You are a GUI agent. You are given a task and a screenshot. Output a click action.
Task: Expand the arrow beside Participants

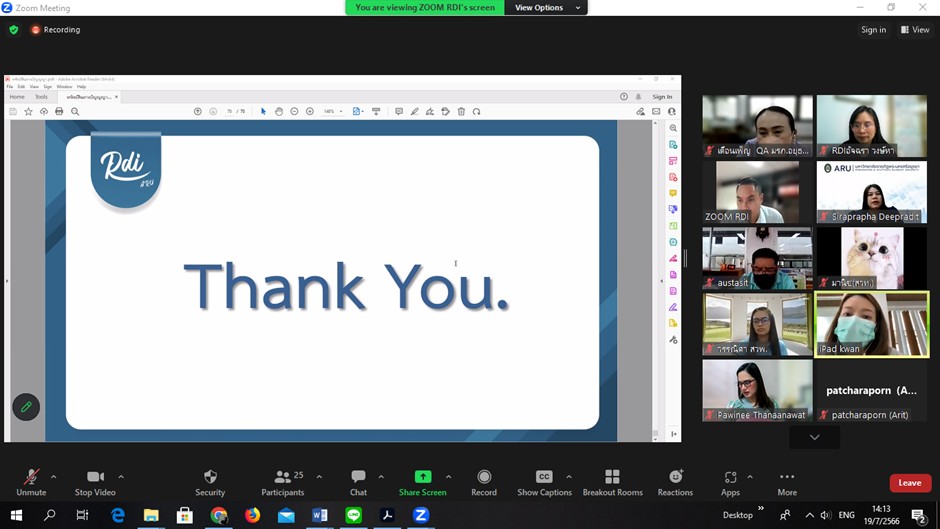point(319,477)
